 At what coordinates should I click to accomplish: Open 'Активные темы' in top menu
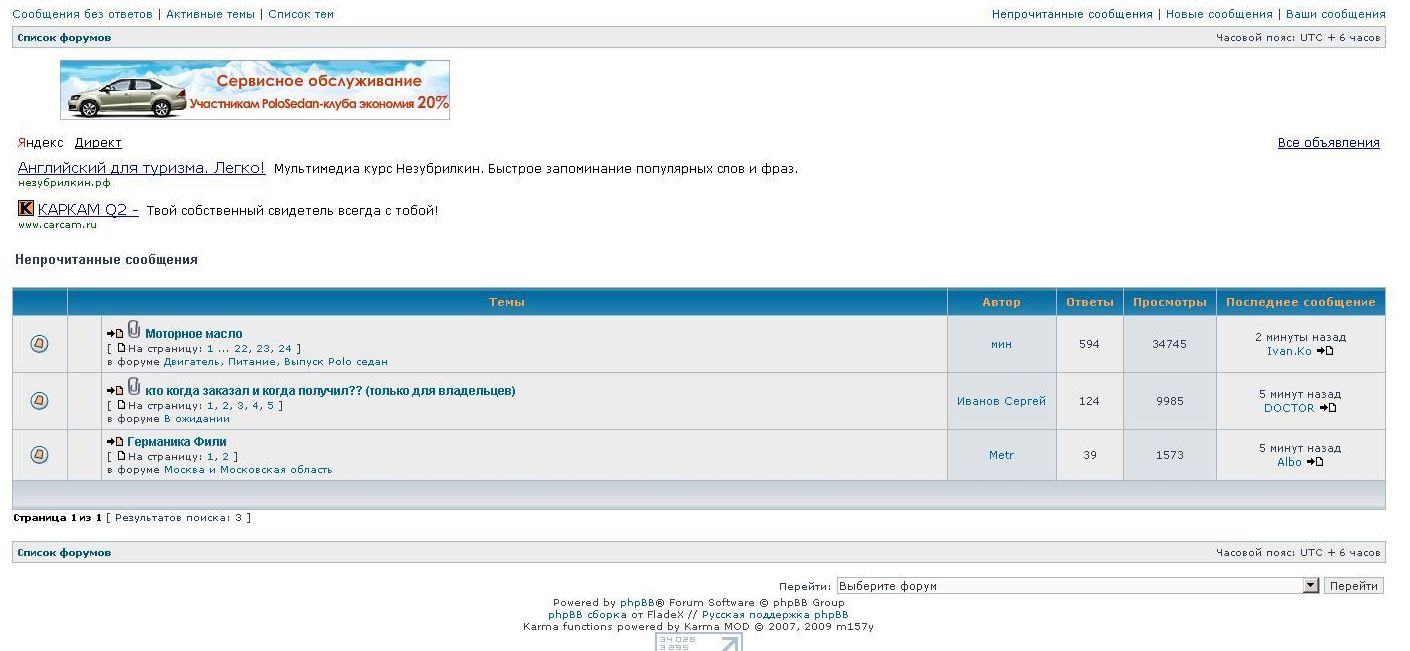(210, 14)
